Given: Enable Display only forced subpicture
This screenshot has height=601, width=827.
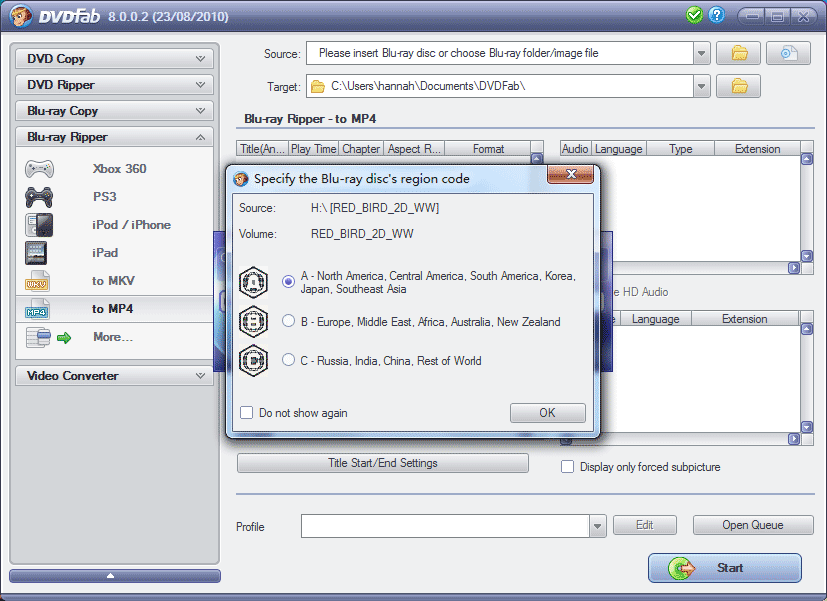Looking at the screenshot, I should point(568,467).
